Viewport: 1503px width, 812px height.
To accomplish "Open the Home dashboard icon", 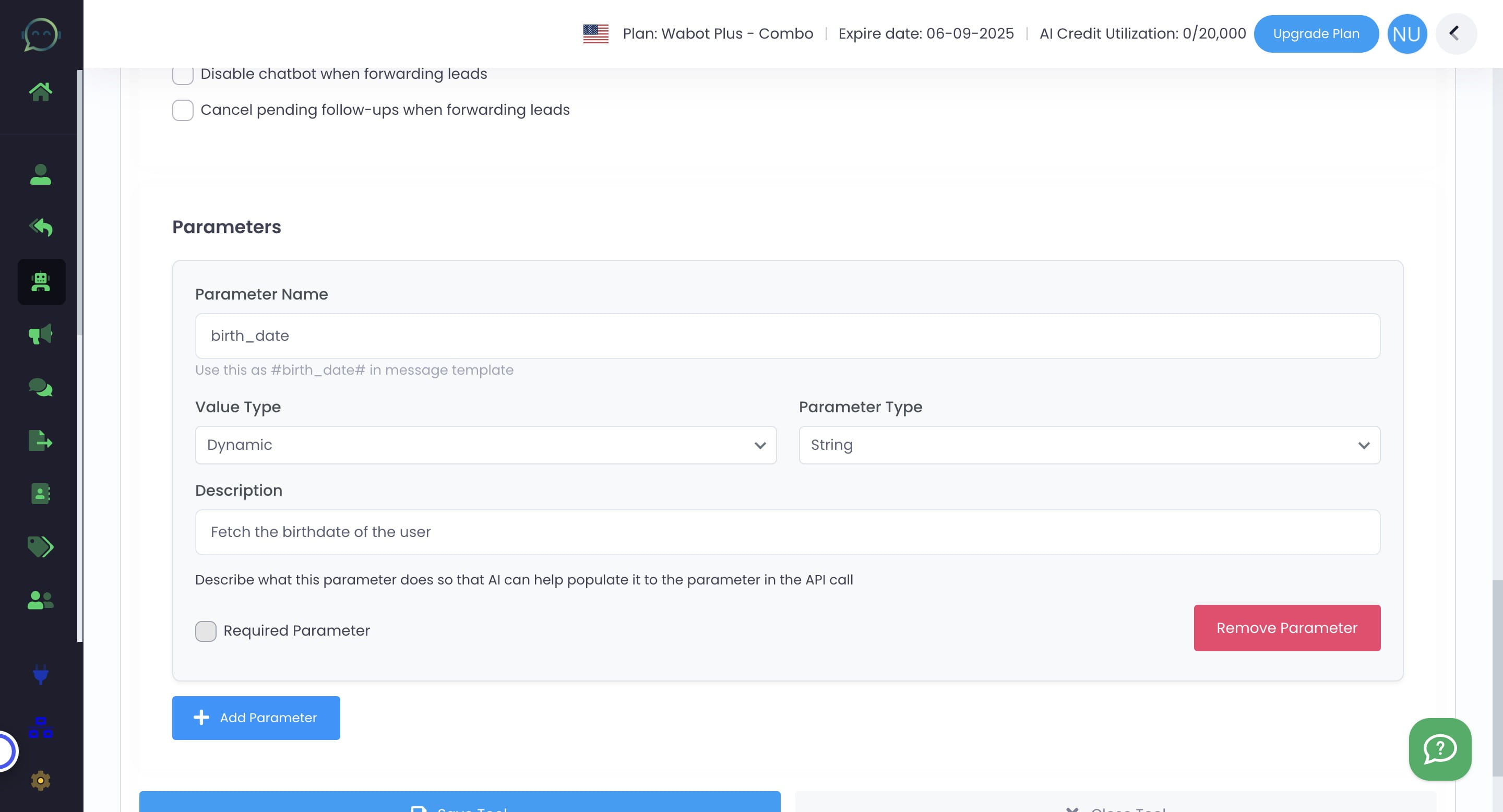I will coord(41,91).
